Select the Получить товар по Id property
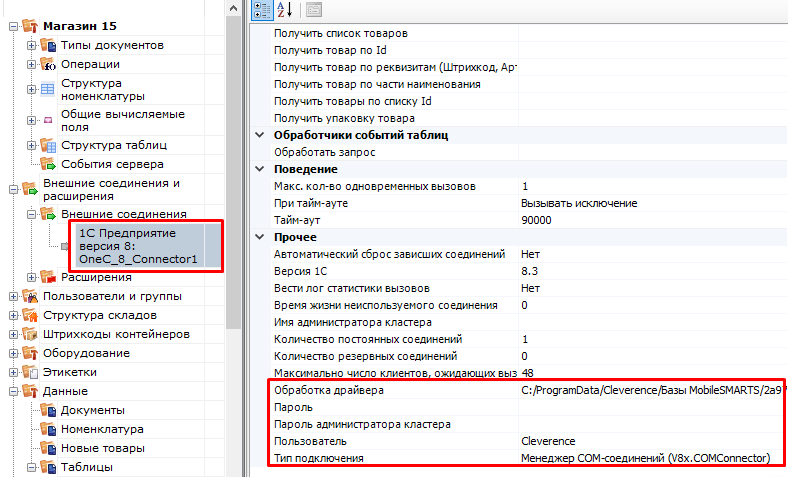Viewport: 788px width, 477px height. pyautogui.click(x=330, y=50)
